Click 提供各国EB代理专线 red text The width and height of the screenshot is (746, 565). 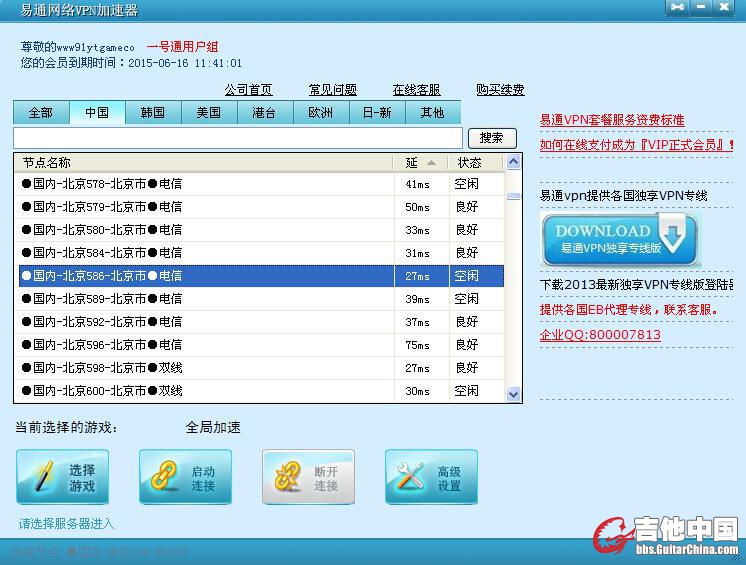point(628,310)
